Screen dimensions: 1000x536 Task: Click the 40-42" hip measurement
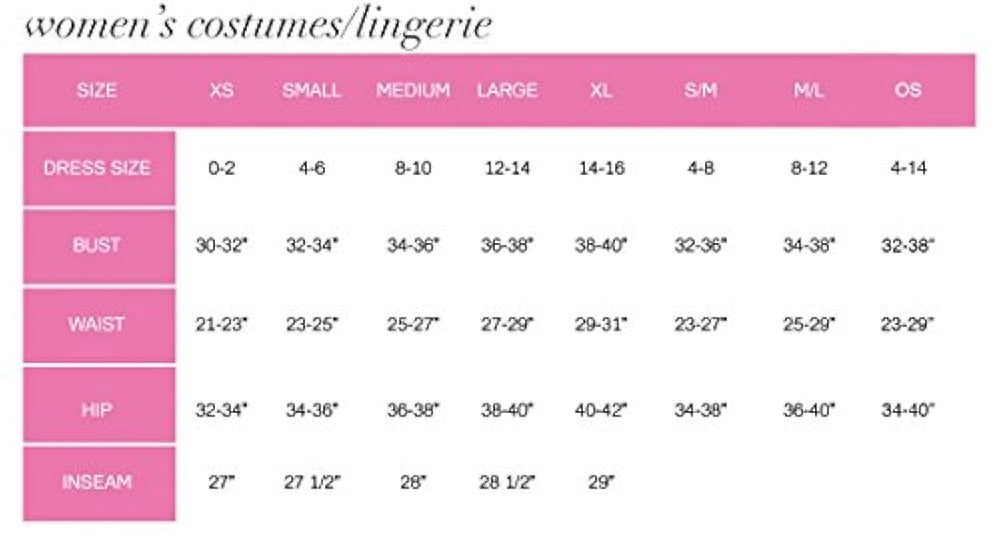coord(601,410)
